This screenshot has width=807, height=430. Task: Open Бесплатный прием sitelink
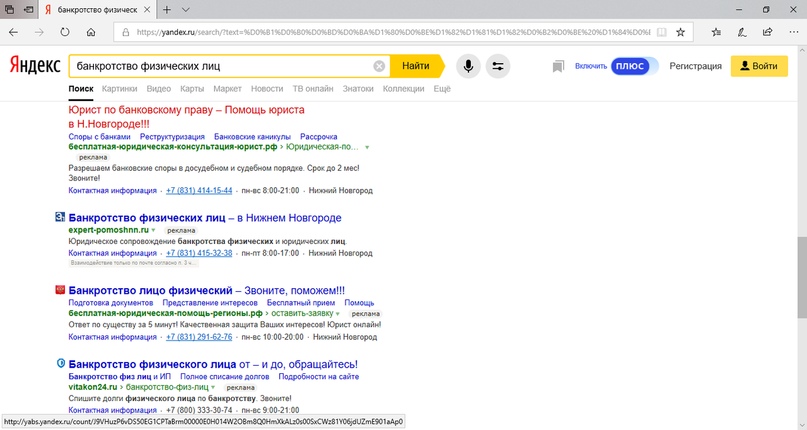pyautogui.click(x=301, y=303)
